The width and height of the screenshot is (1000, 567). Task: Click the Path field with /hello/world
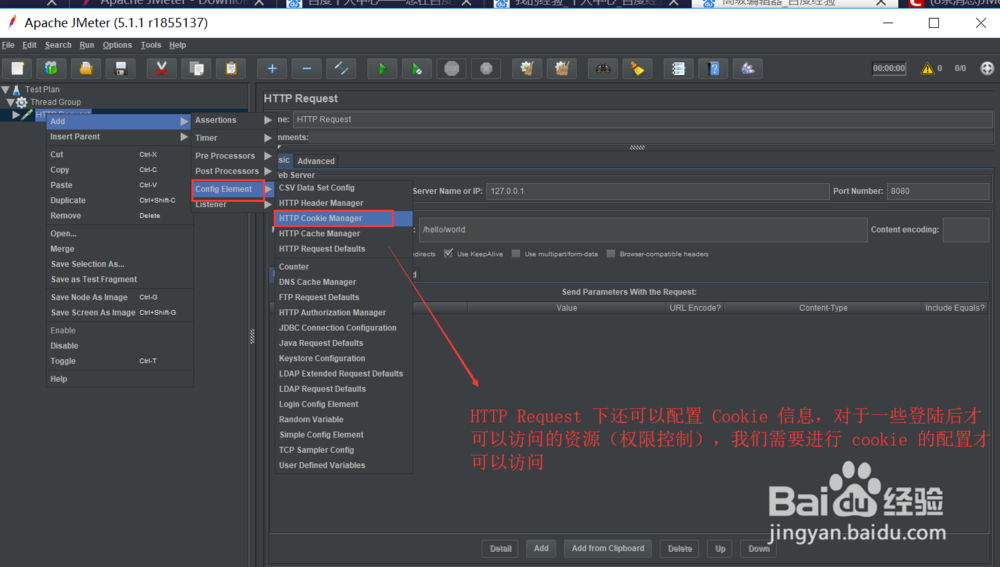pyautogui.click(x=643, y=230)
